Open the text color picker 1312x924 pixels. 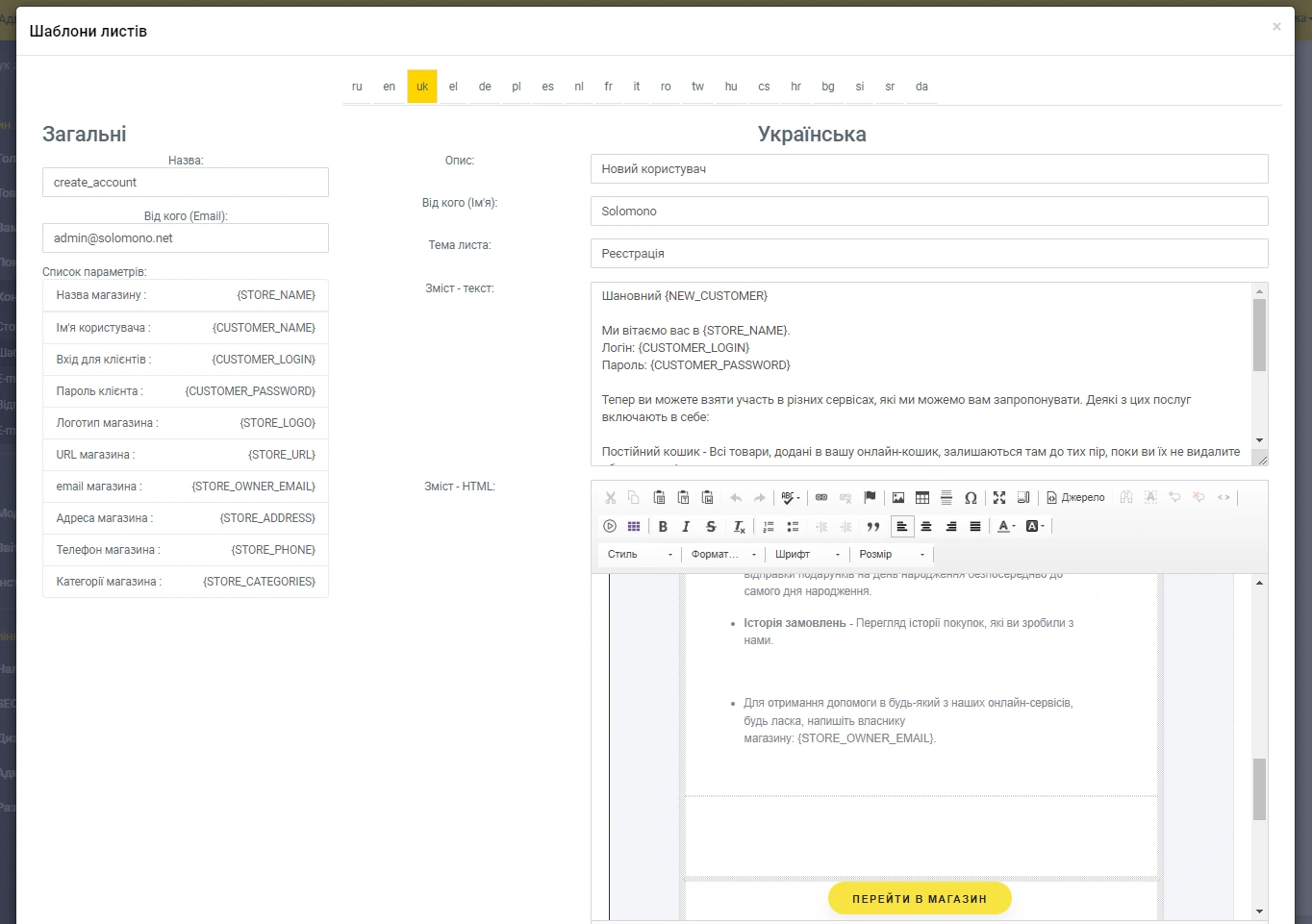1006,527
